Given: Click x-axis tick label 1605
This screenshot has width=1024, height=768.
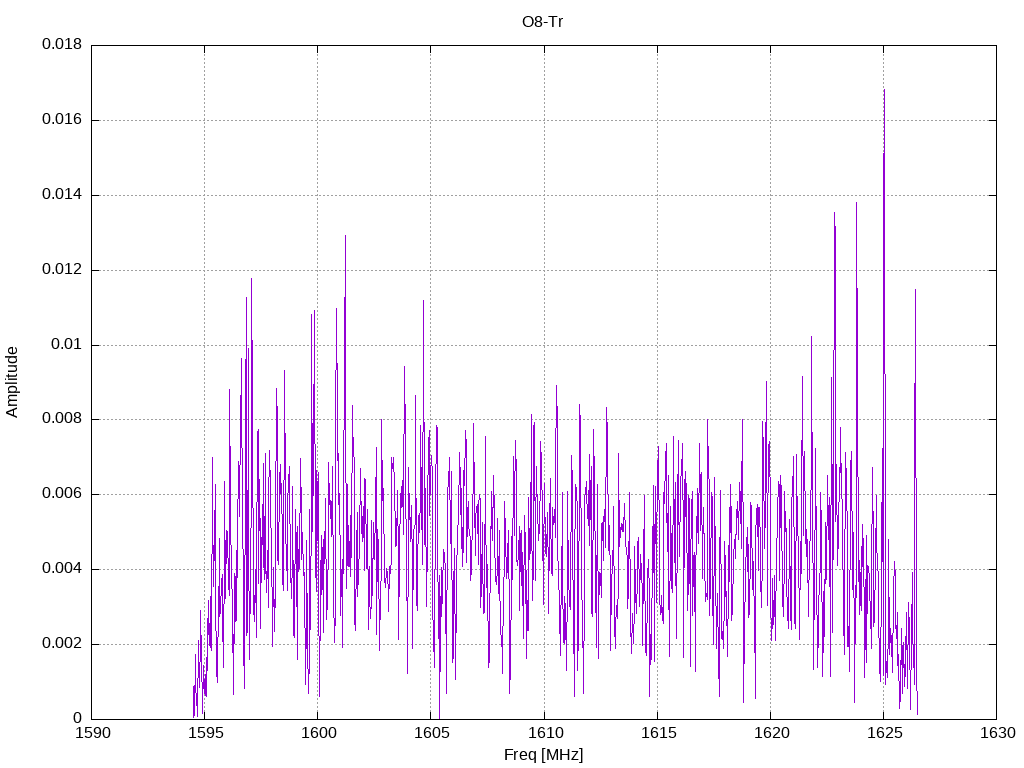Looking at the screenshot, I should click(432, 733).
